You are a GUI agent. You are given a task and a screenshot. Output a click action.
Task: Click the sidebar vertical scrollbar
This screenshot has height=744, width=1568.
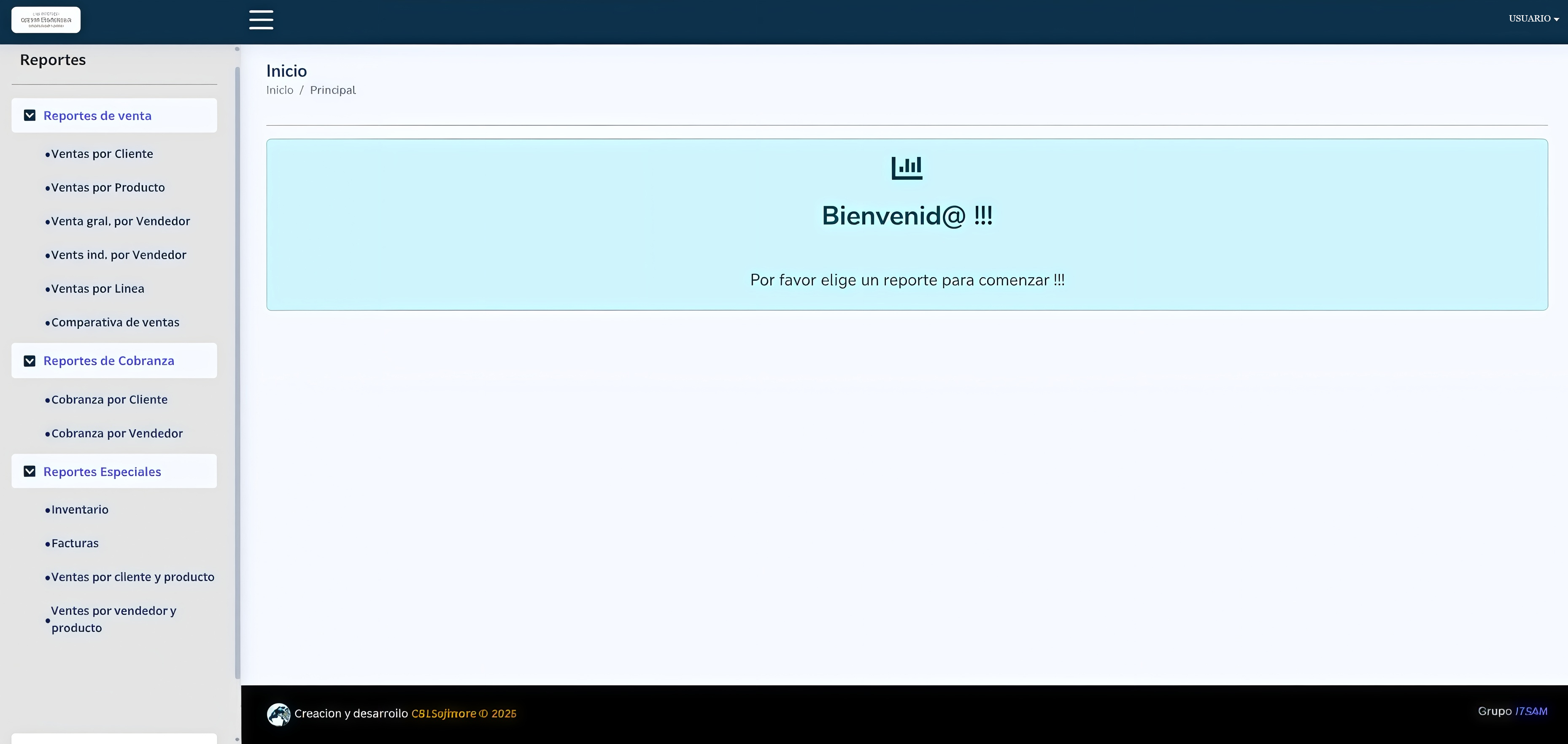click(237, 371)
